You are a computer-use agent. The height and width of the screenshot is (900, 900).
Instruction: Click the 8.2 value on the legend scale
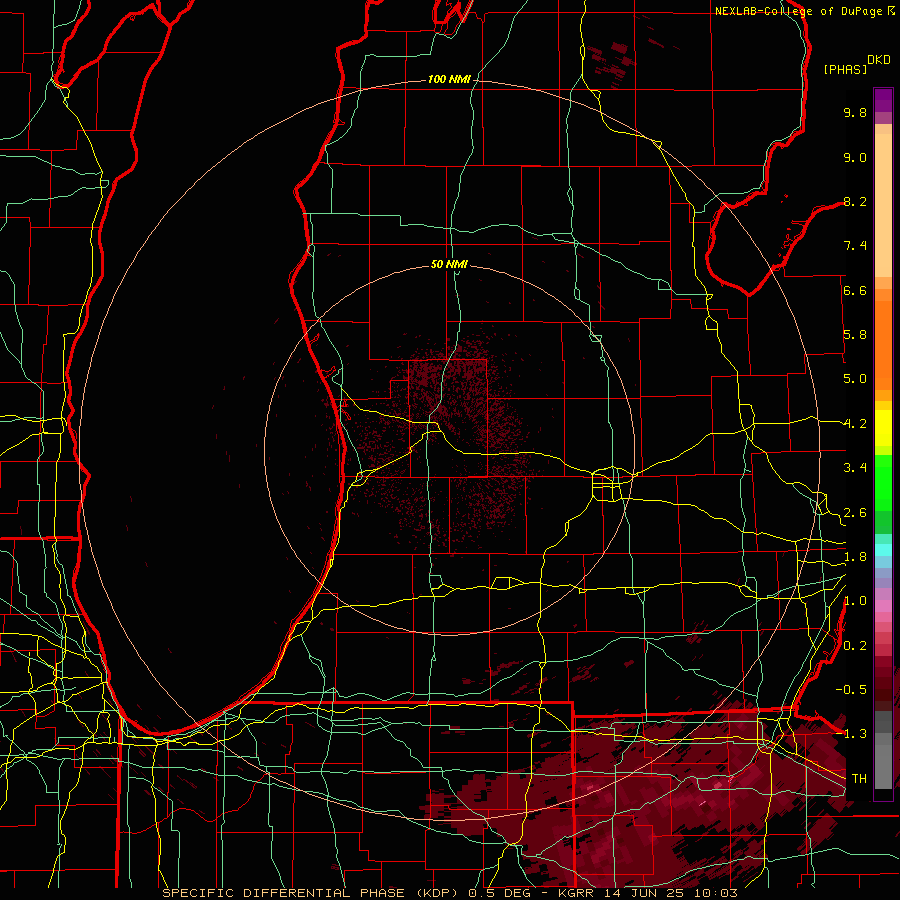pos(855,201)
